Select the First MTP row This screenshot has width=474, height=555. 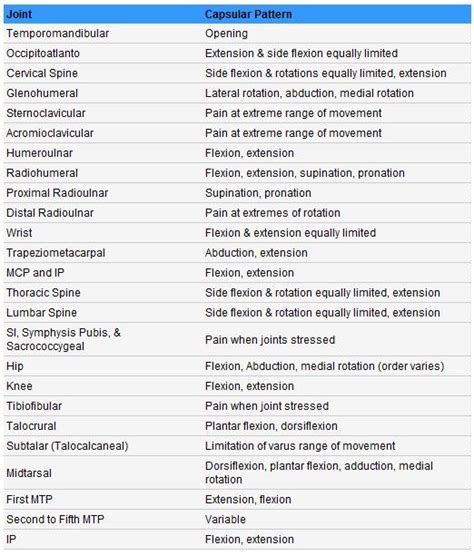[237, 499]
